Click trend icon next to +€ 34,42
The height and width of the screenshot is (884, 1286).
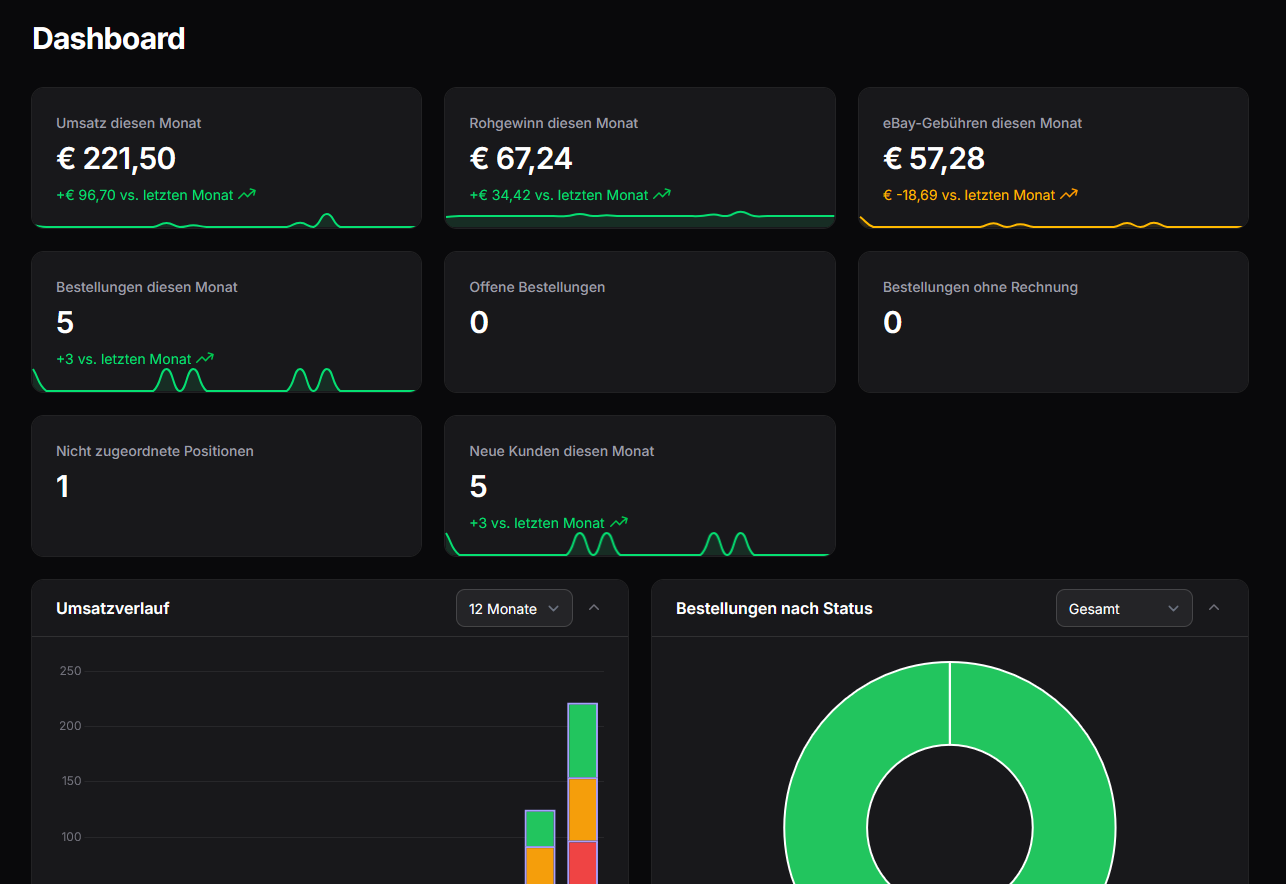[662, 194]
